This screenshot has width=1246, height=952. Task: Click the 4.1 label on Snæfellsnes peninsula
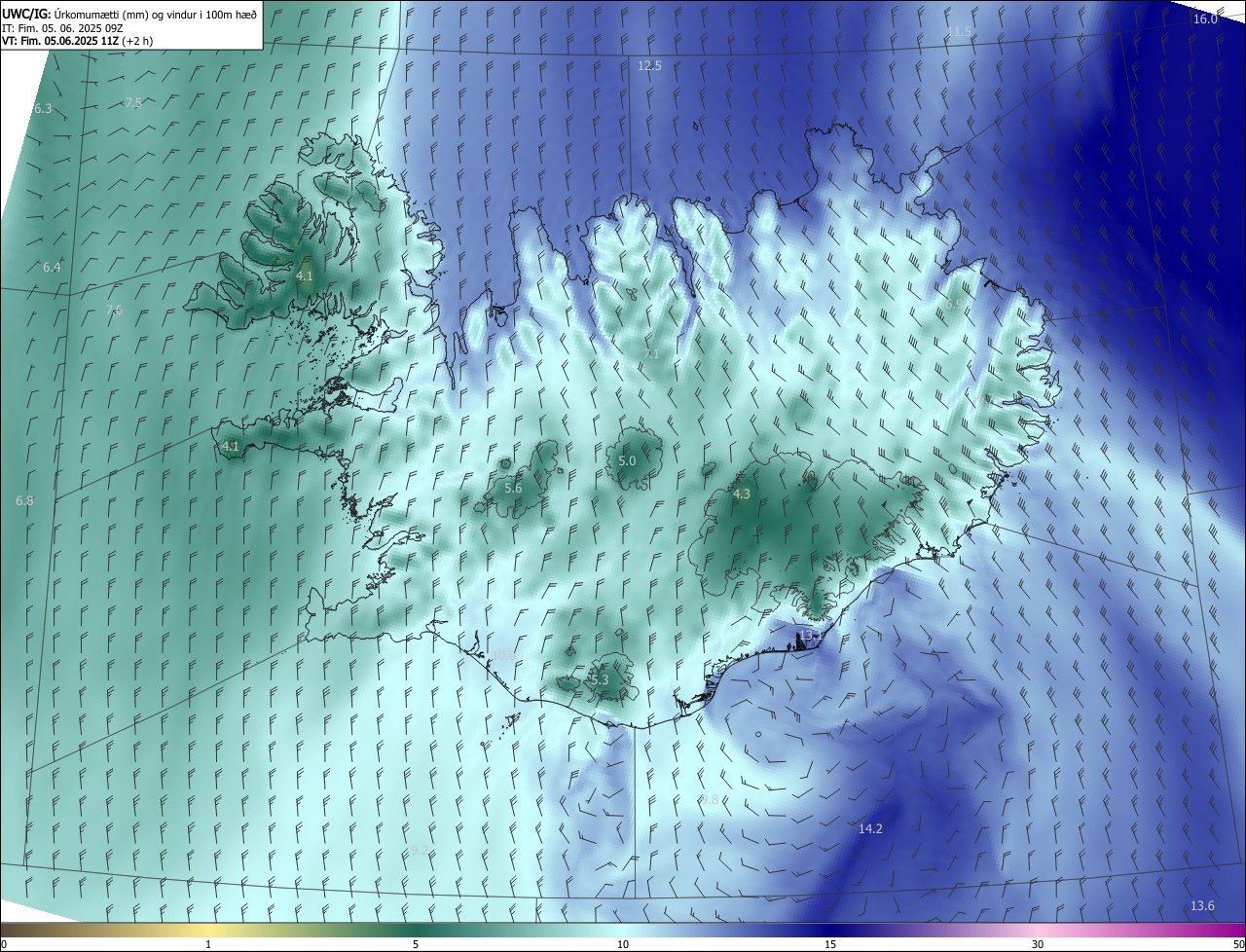point(231,447)
